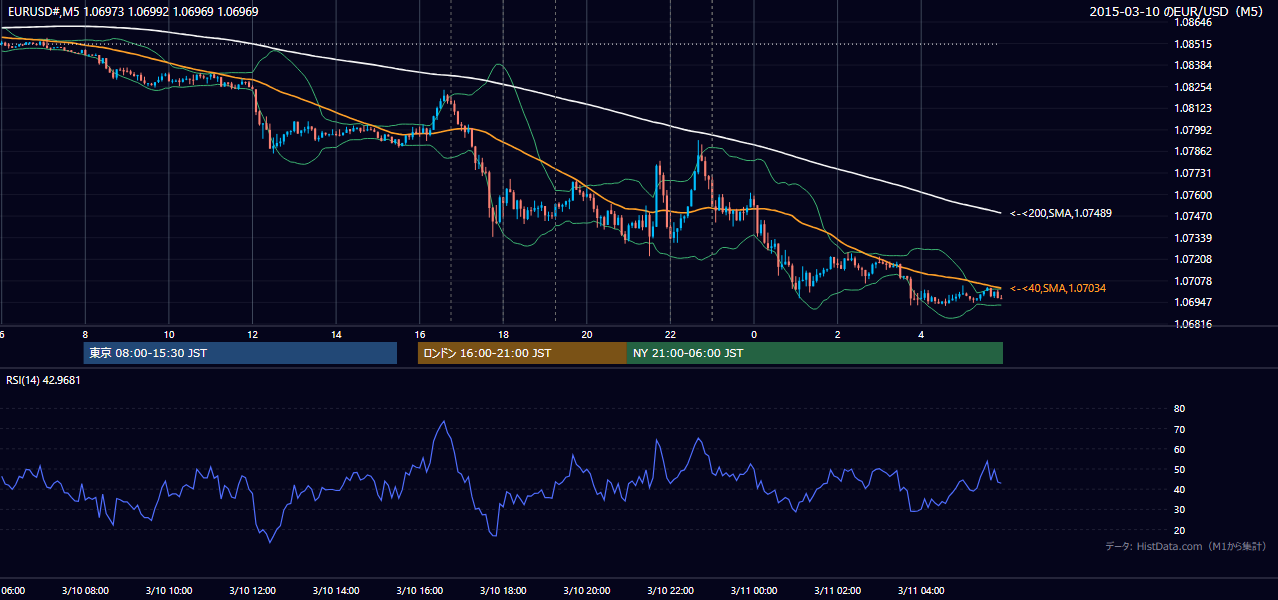Click price level 1.08254 on axis

pyautogui.click(x=1194, y=87)
